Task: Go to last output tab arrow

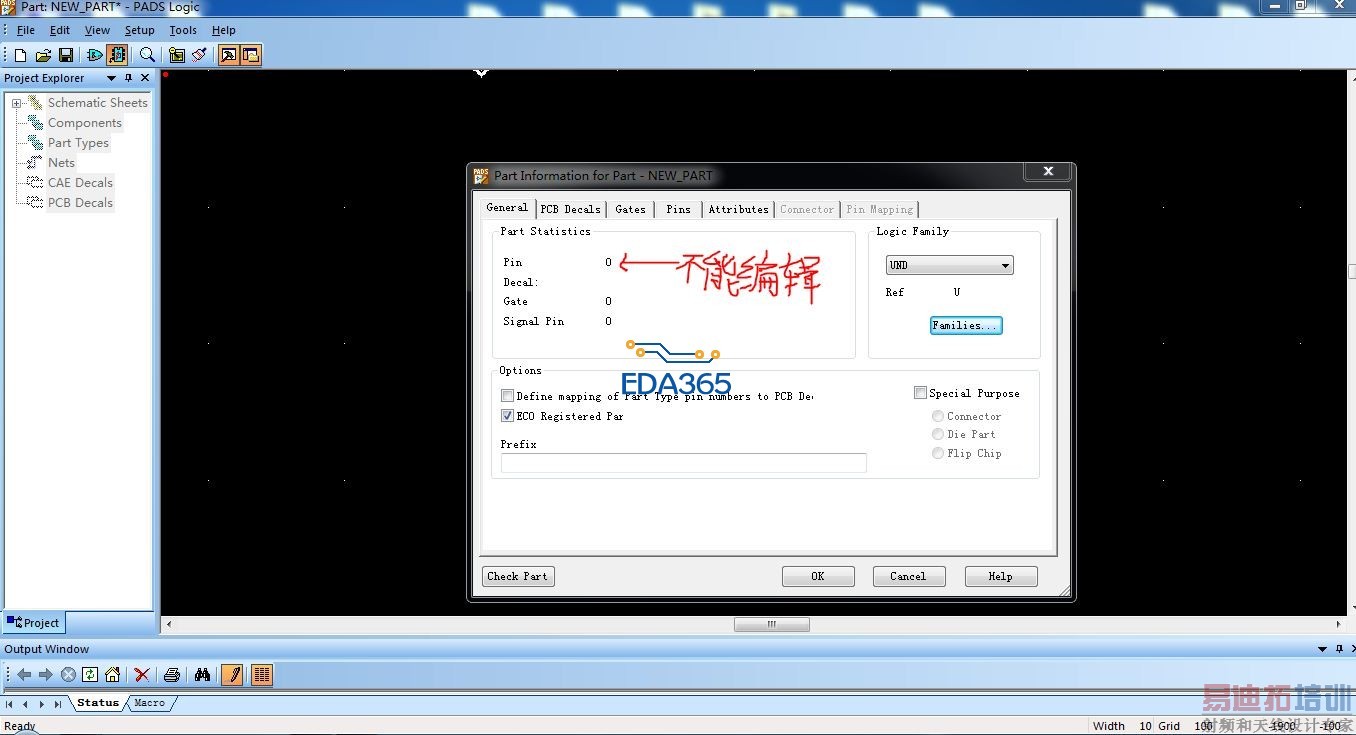Action: 59,704
